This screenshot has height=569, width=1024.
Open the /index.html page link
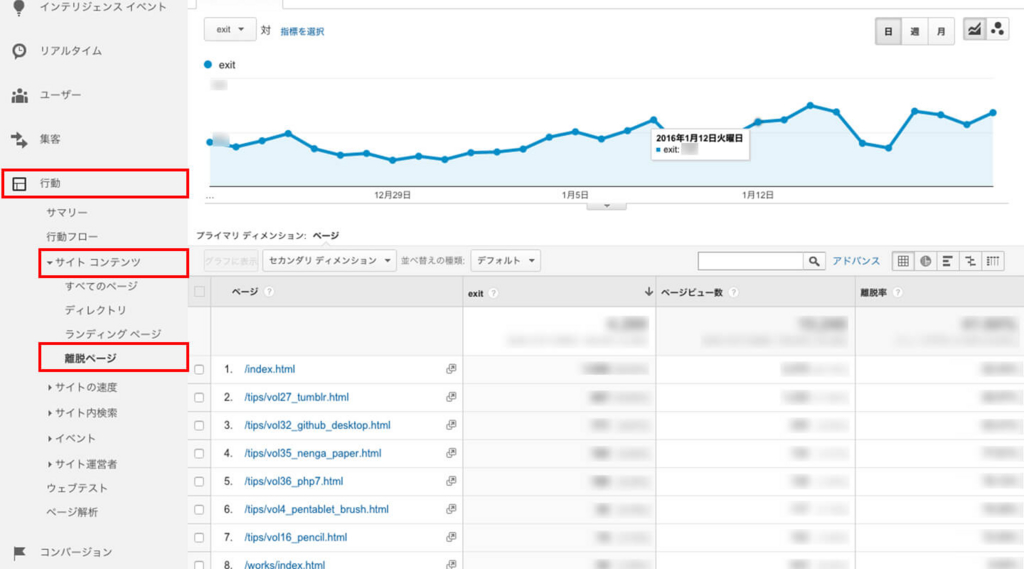(270, 369)
